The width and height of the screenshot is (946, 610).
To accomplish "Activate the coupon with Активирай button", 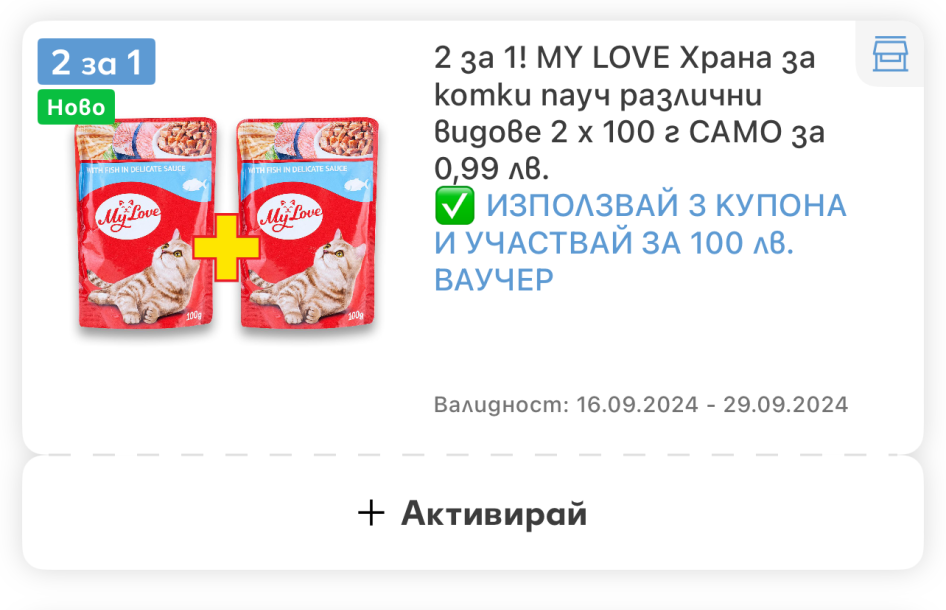I will point(473,513).
